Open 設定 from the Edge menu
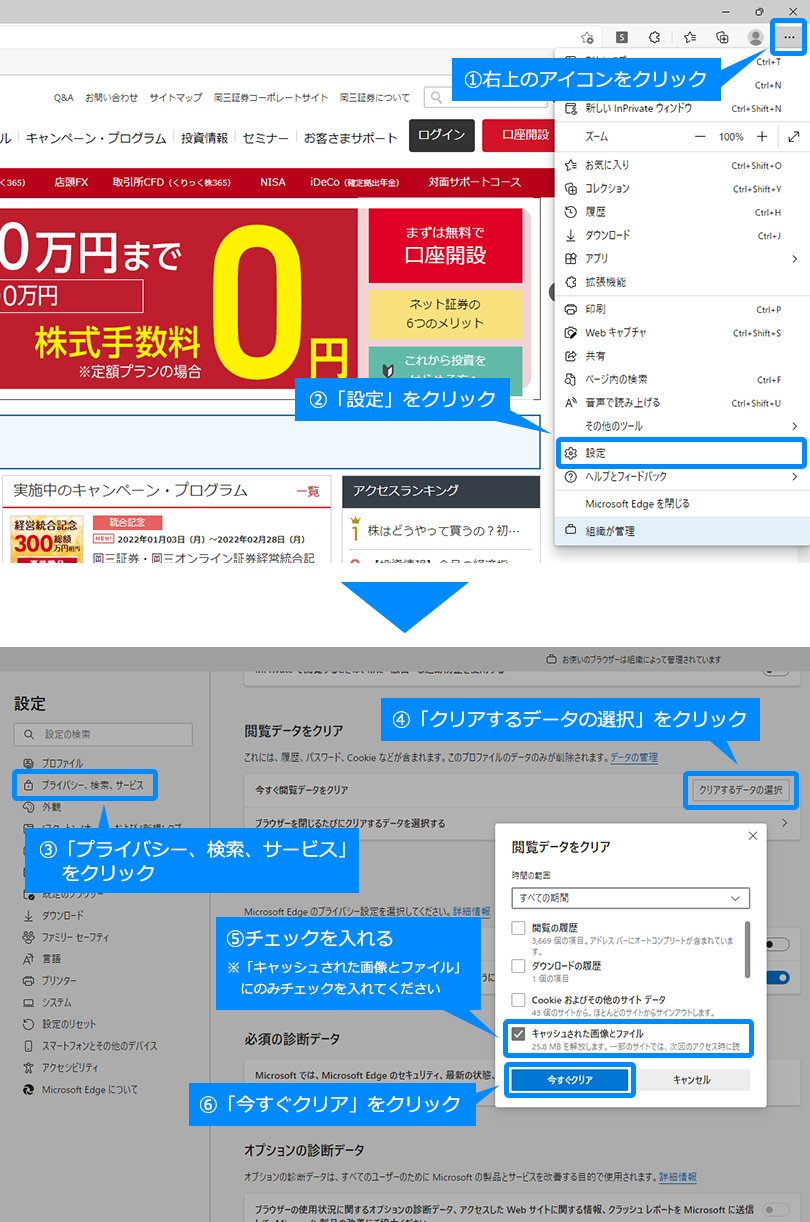The height and width of the screenshot is (1222, 810). 682,453
